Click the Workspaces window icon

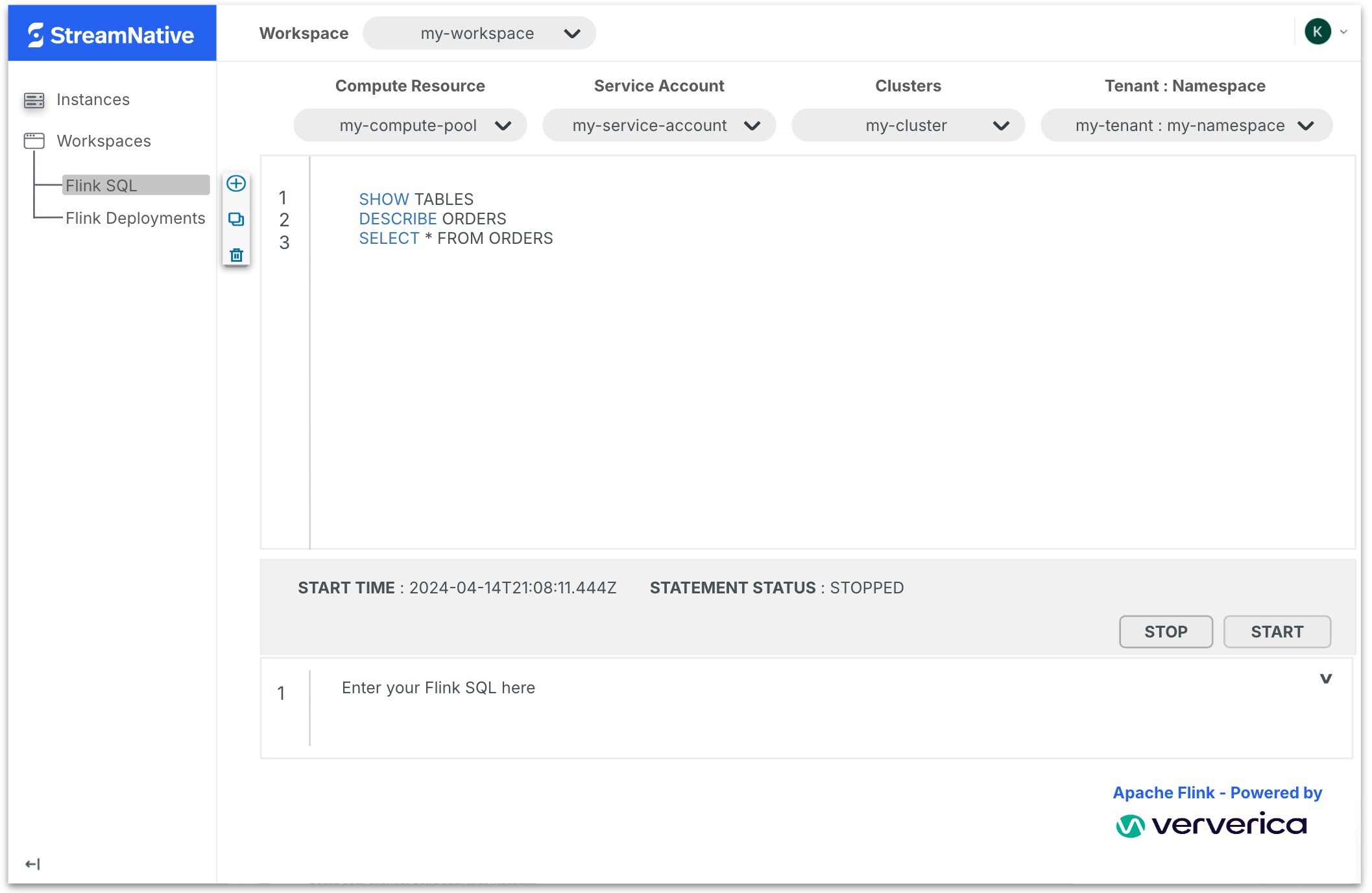34,141
